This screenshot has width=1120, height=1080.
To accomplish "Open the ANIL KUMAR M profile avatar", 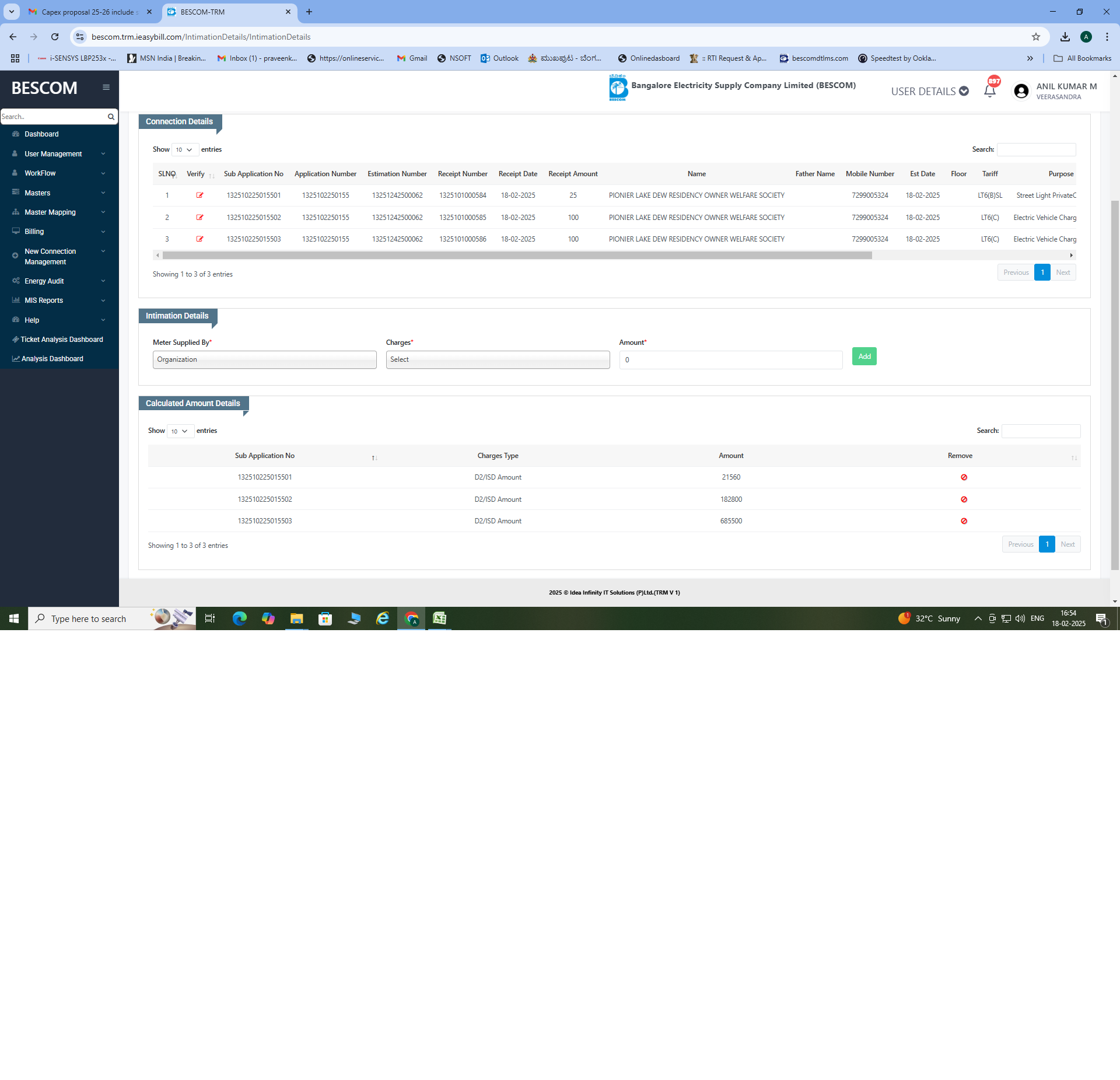I will click(x=1021, y=91).
